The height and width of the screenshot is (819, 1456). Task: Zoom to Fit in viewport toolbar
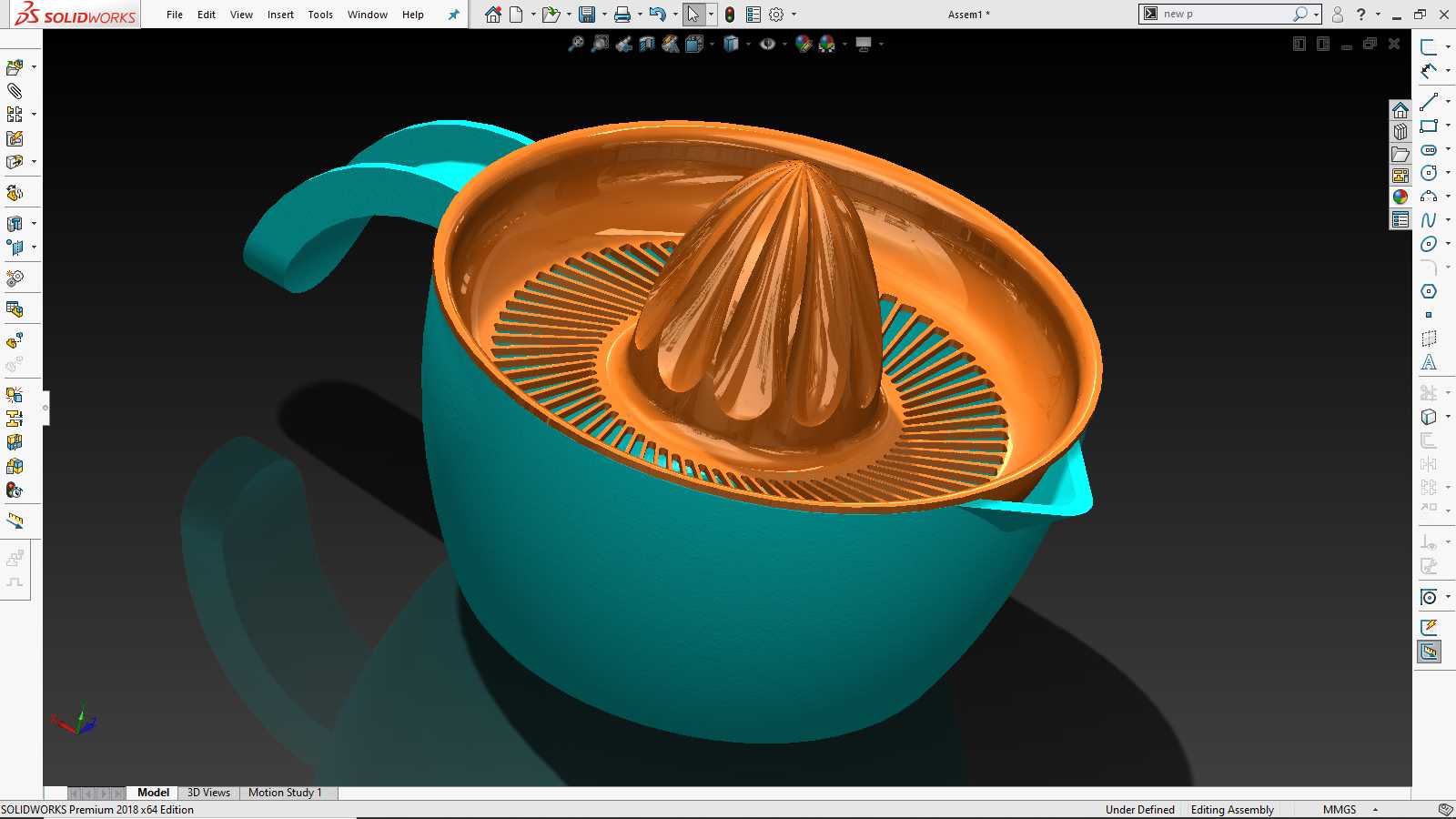(576, 44)
